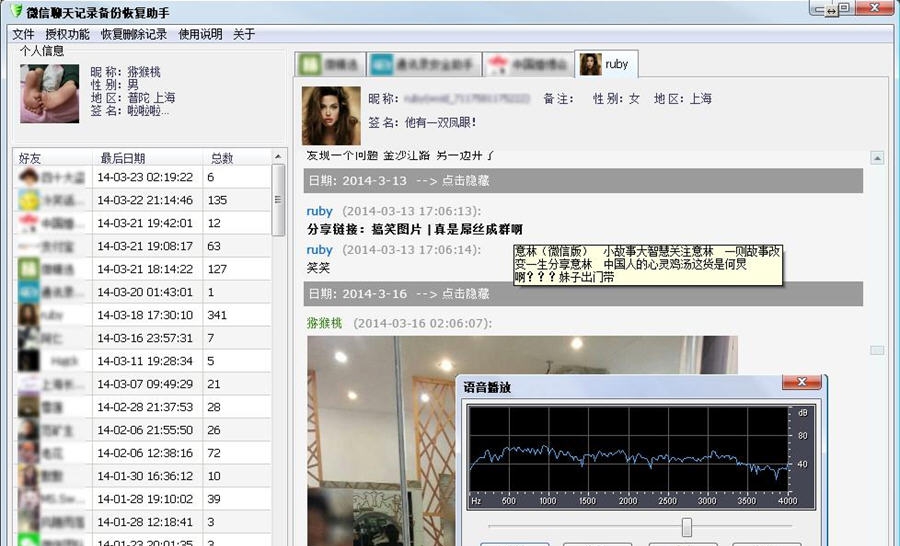Click ruby's avatar in the friend list
This screenshot has height=546, width=900.
28,315
